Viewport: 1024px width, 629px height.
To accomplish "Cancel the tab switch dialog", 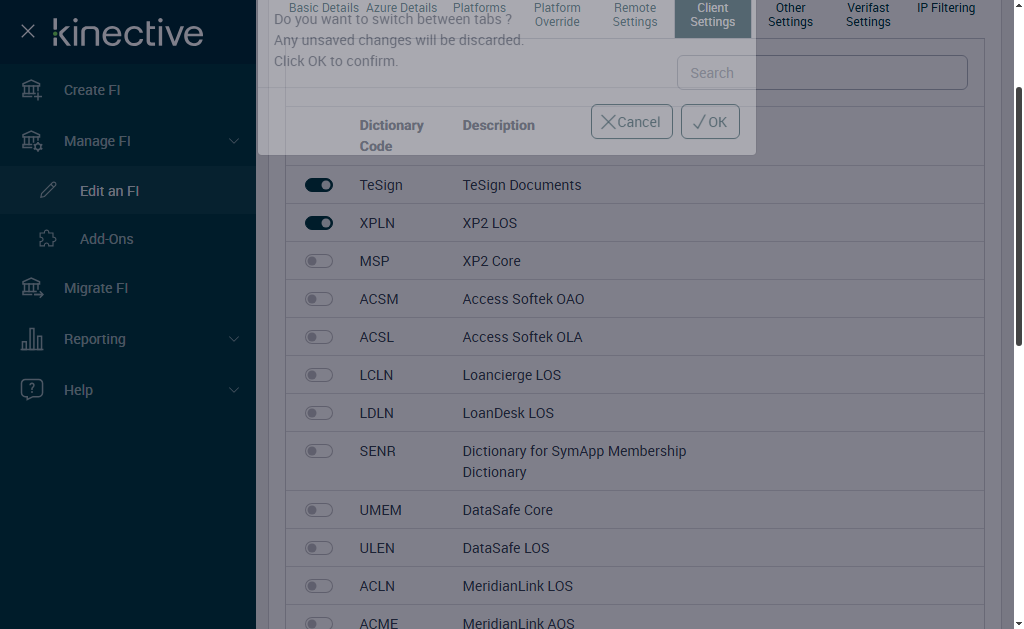I will point(632,121).
